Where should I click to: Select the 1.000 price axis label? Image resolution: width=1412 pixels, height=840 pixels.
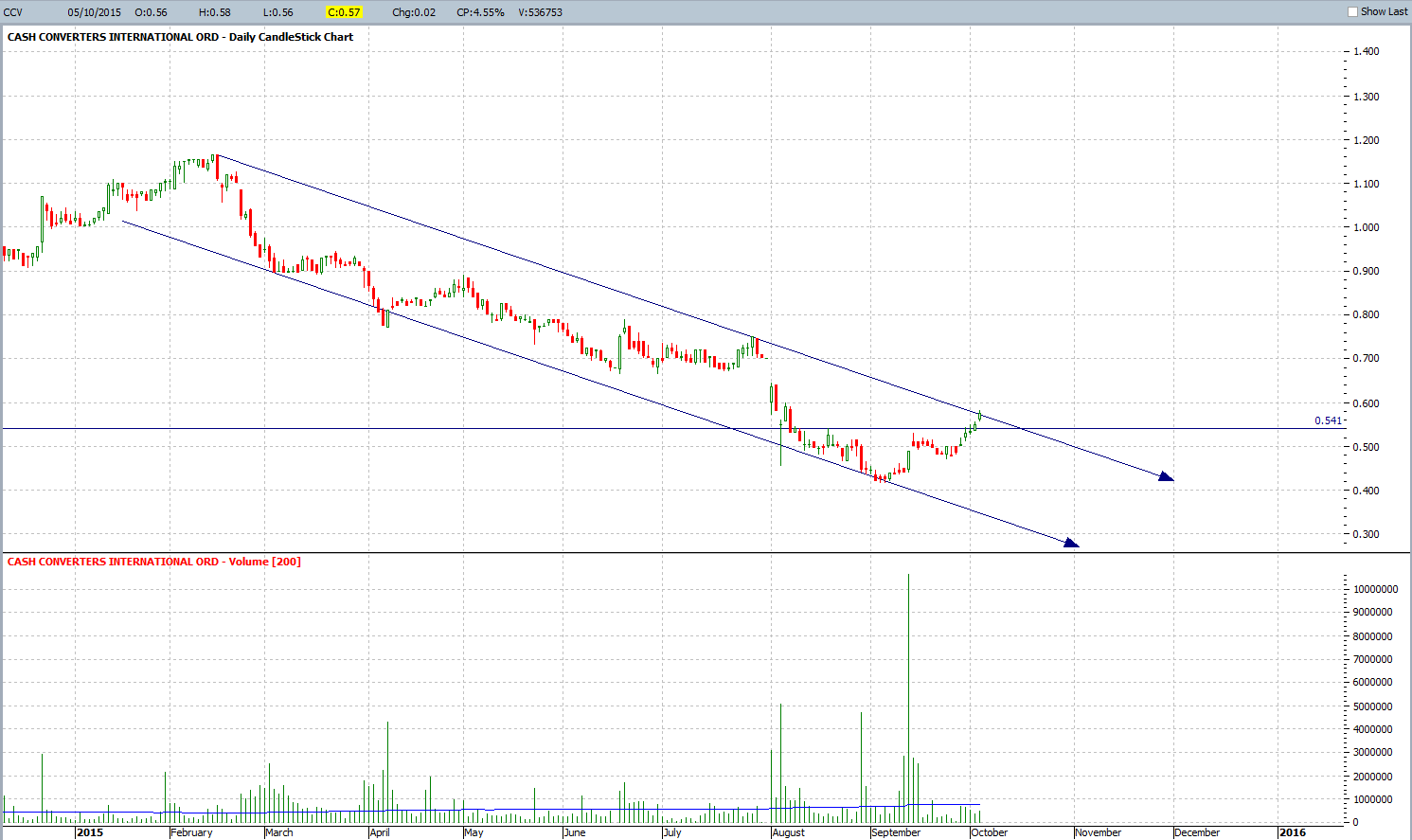pos(1366,227)
